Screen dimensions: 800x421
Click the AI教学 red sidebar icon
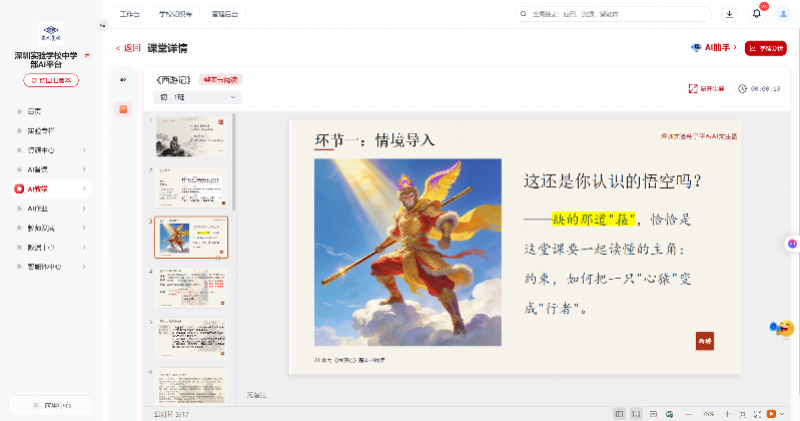pyautogui.click(x=19, y=189)
